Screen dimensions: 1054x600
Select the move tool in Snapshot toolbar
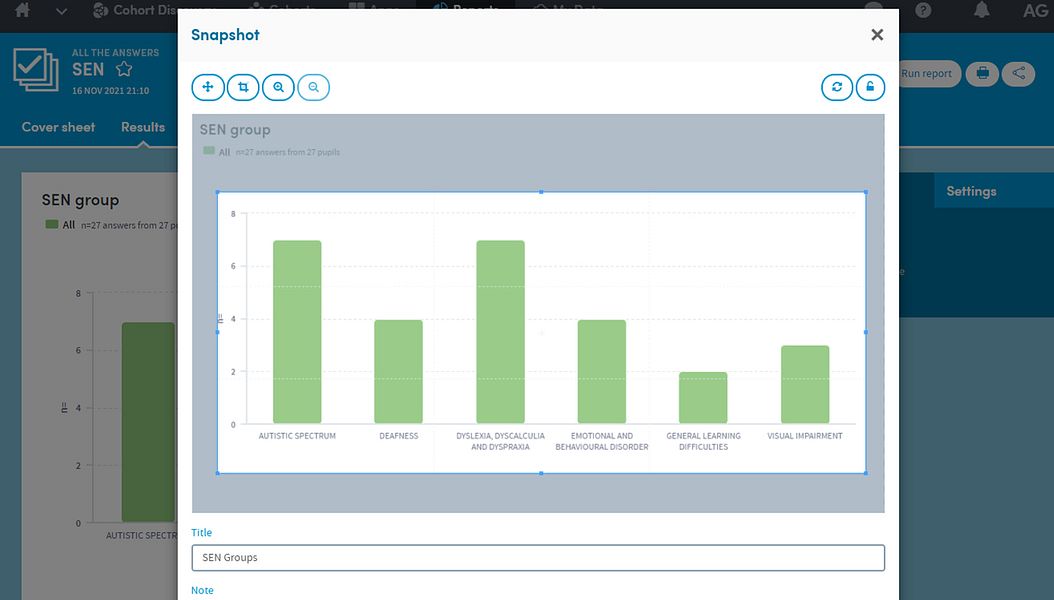click(x=208, y=87)
